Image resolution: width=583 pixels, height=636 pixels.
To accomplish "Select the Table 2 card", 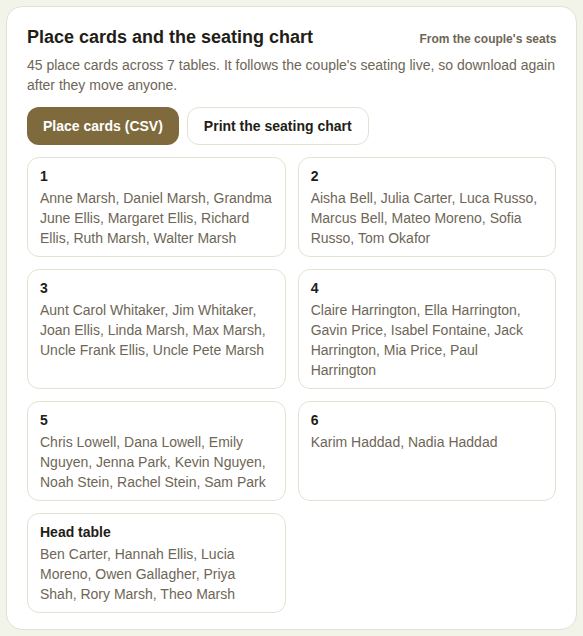I will (x=427, y=207).
